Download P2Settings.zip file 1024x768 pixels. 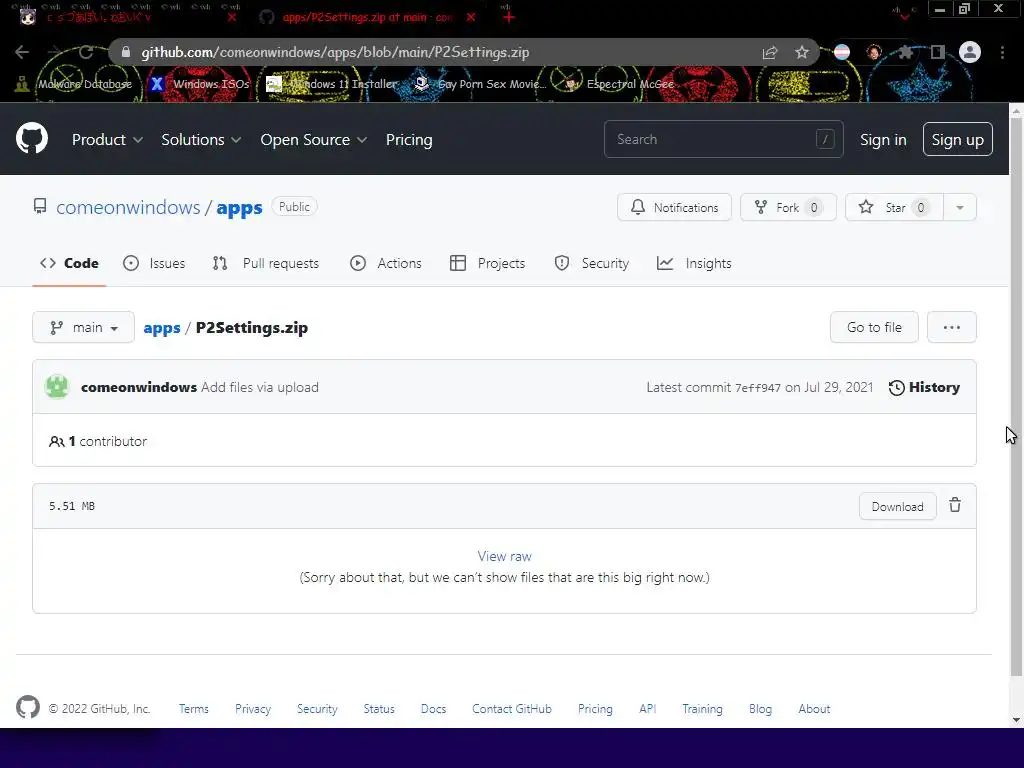[x=897, y=507]
